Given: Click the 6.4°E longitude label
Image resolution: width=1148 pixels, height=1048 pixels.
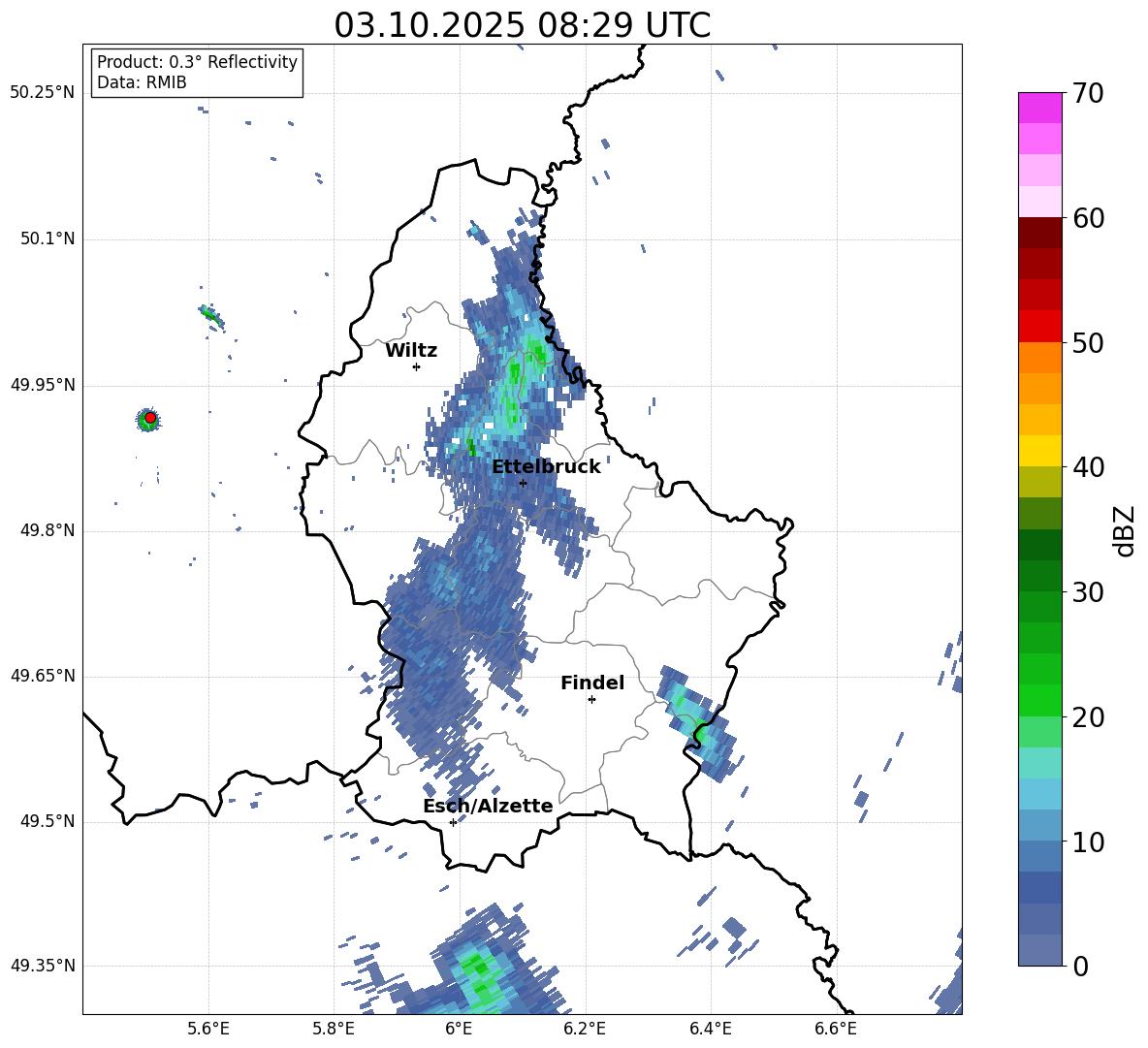Looking at the screenshot, I should 710,1029.
